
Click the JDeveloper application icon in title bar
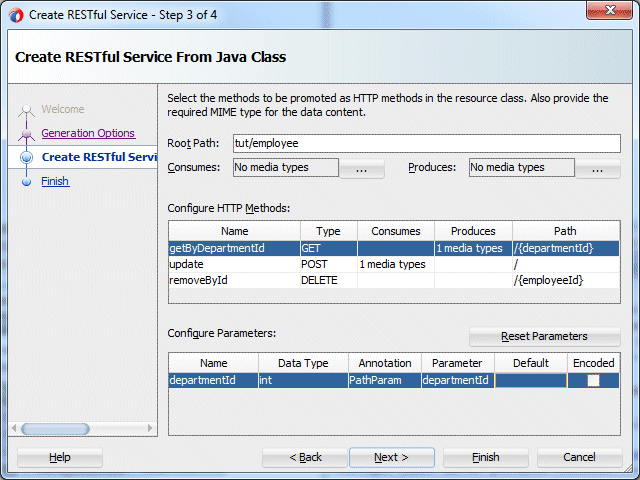16,16
